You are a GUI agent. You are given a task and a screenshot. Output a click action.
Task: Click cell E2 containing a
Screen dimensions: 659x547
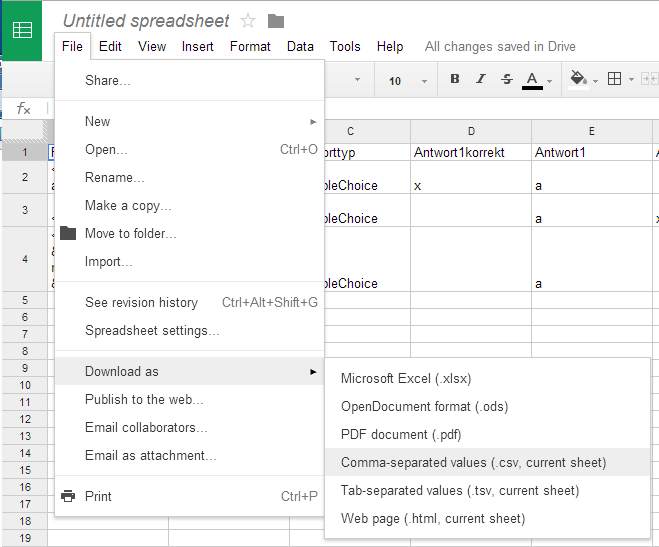[x=592, y=177]
